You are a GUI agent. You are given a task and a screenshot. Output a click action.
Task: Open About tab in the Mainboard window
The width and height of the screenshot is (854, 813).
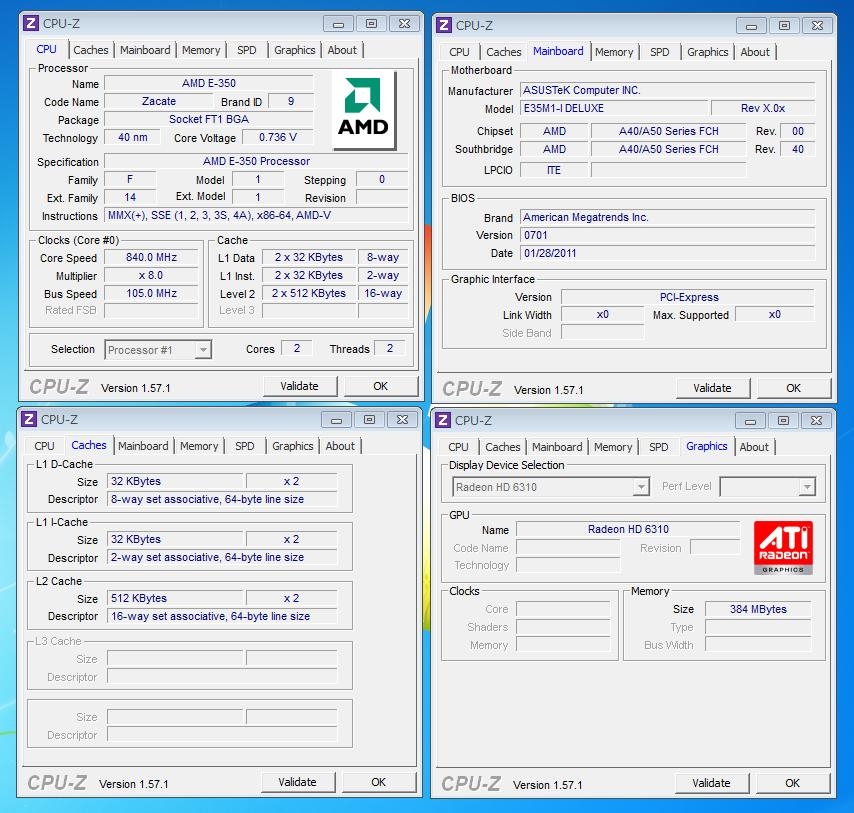point(755,52)
